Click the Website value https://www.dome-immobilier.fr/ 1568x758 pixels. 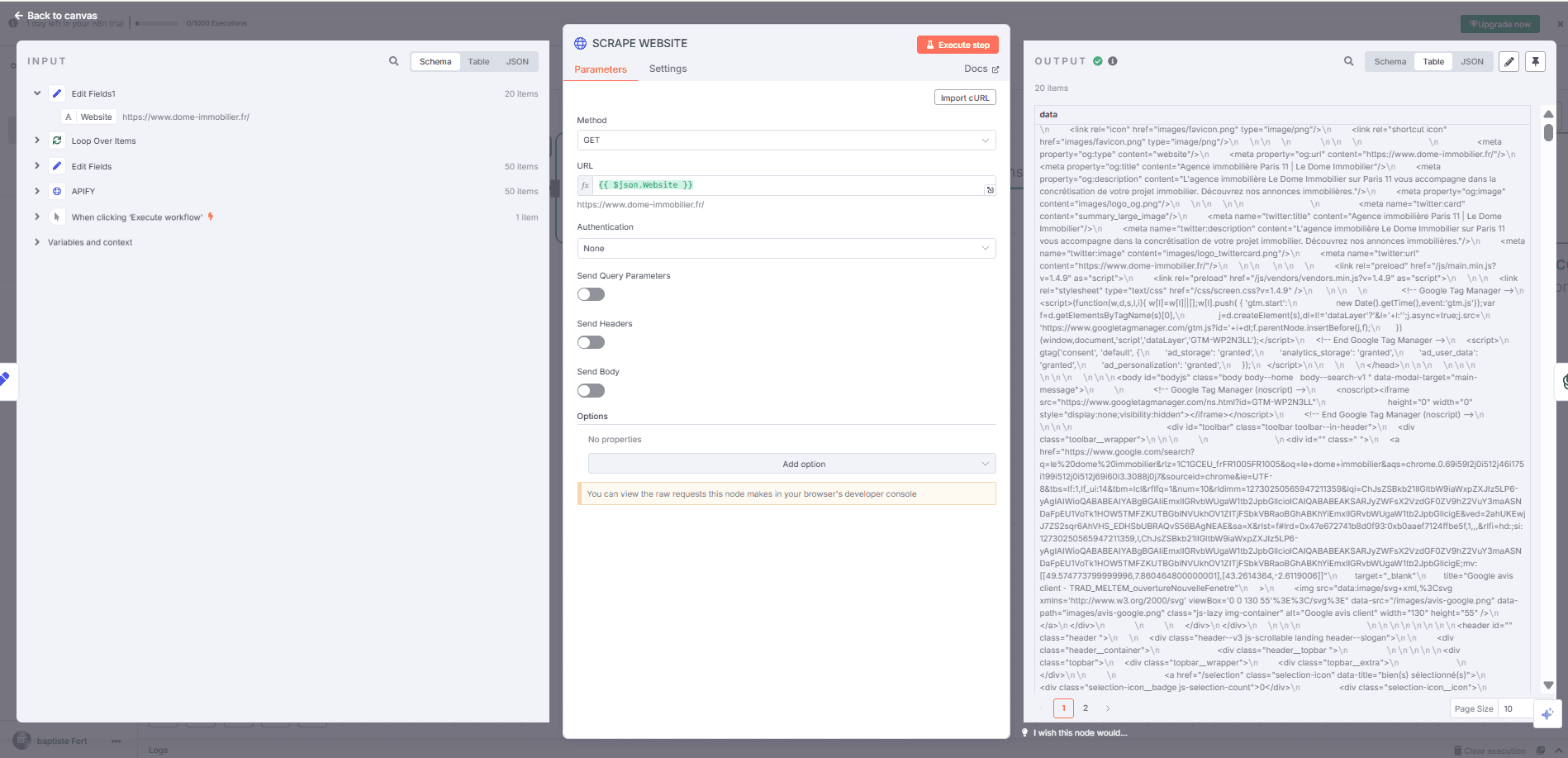[186, 117]
